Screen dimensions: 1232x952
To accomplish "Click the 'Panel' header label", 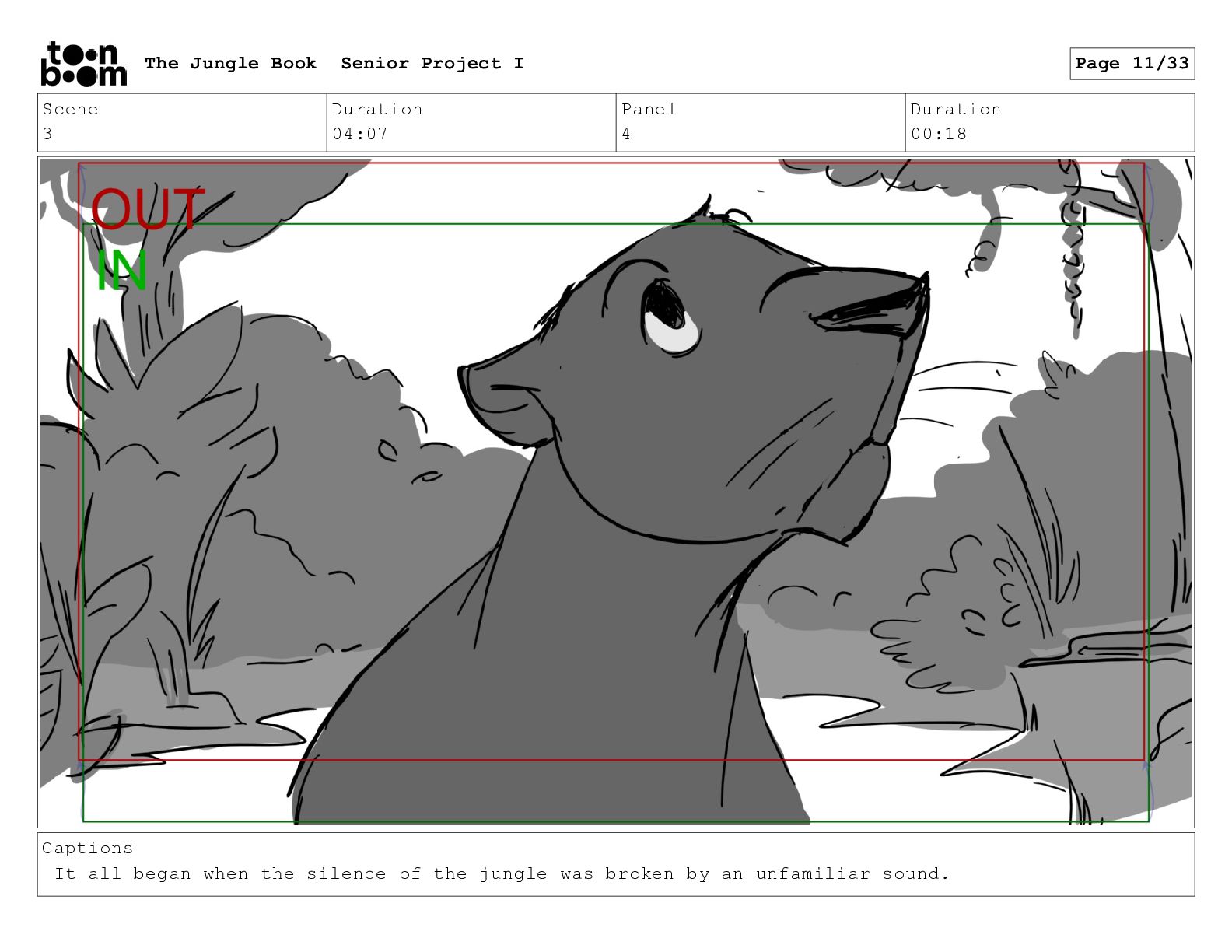I will coord(649,109).
